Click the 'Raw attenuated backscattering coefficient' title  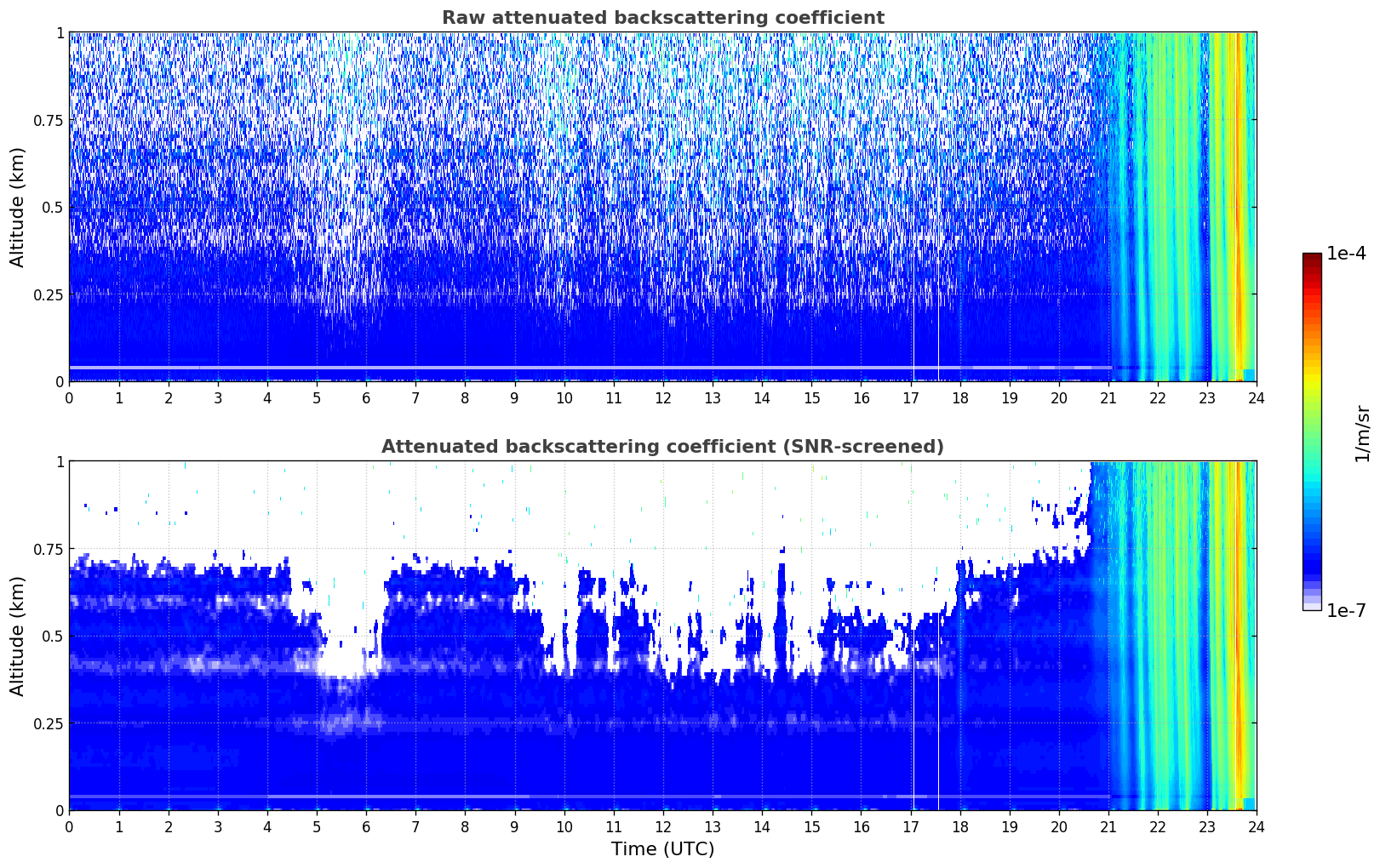click(x=662, y=18)
